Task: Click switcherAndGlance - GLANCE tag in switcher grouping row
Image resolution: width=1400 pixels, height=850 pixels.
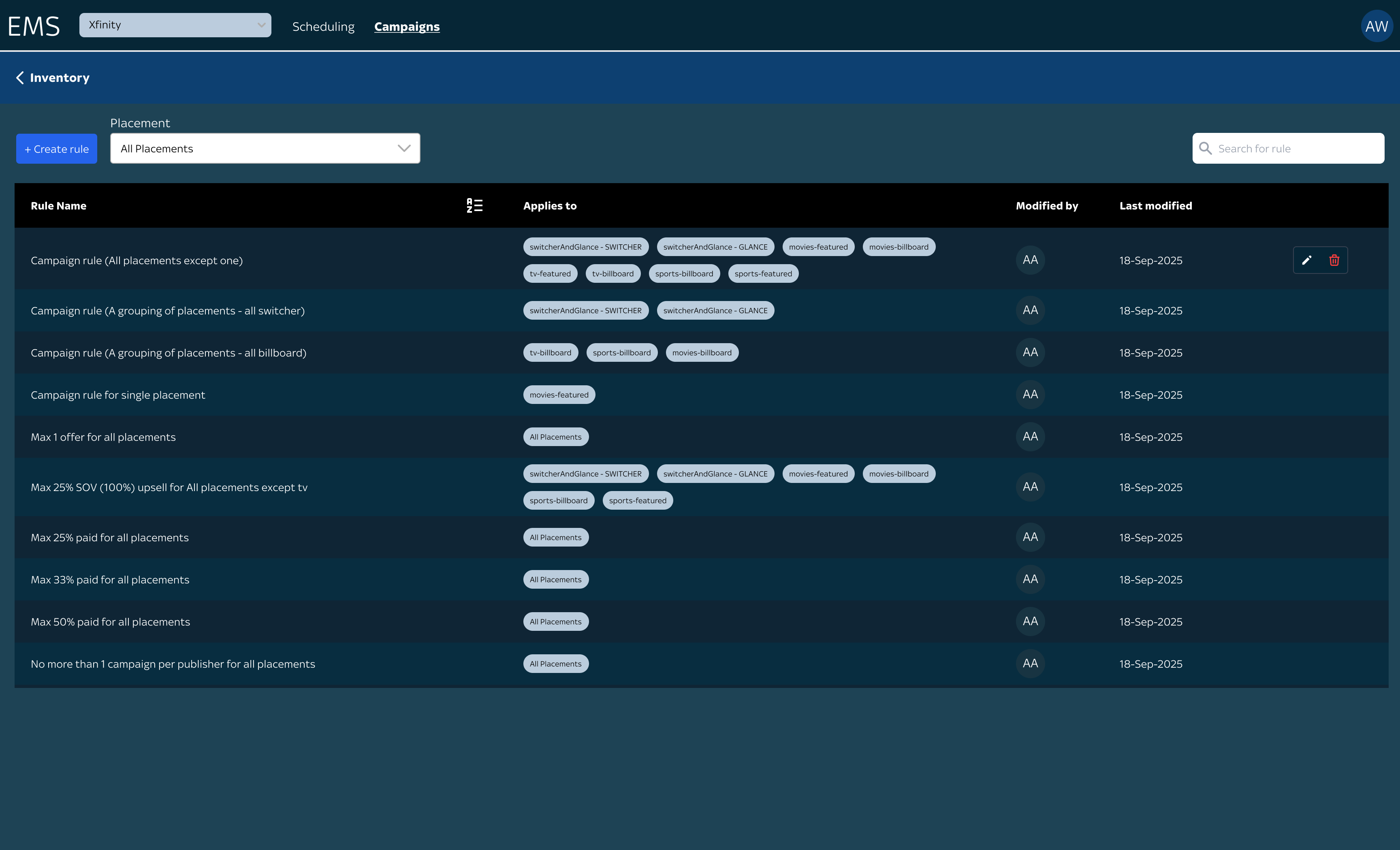Action: click(x=715, y=311)
